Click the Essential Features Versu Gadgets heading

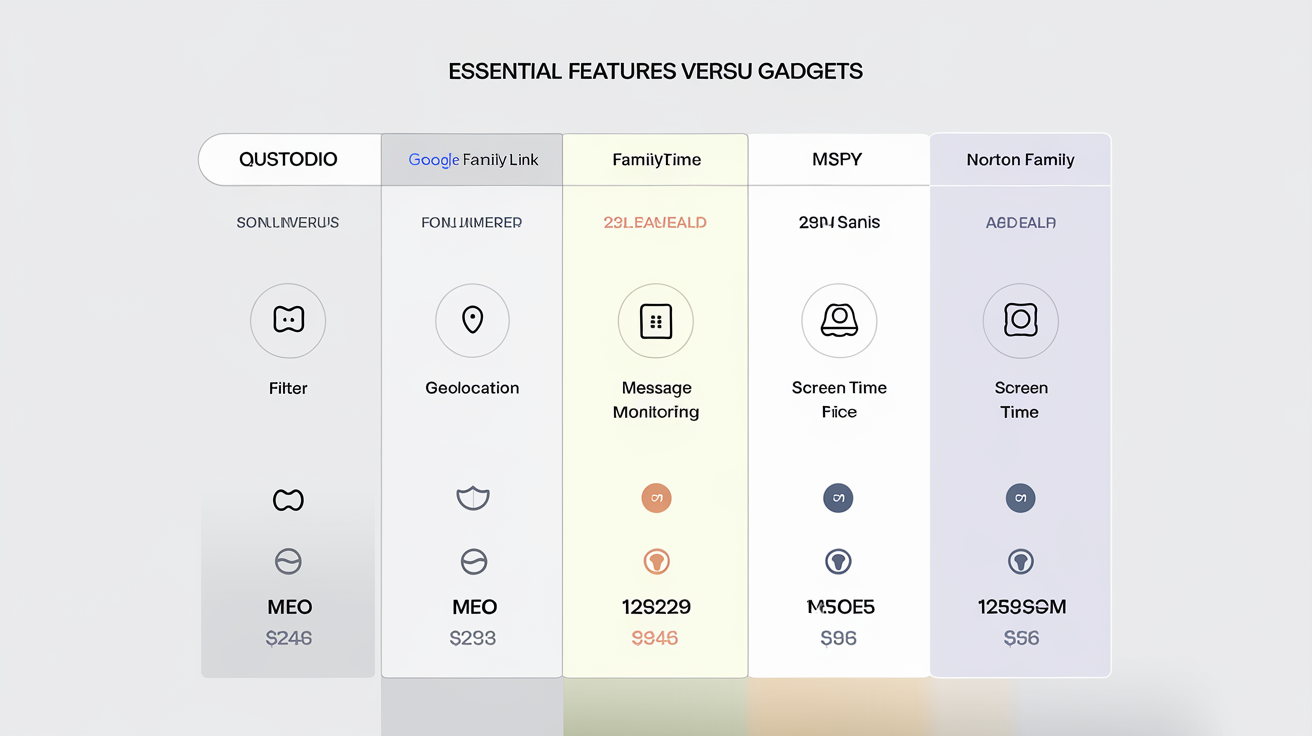655,71
